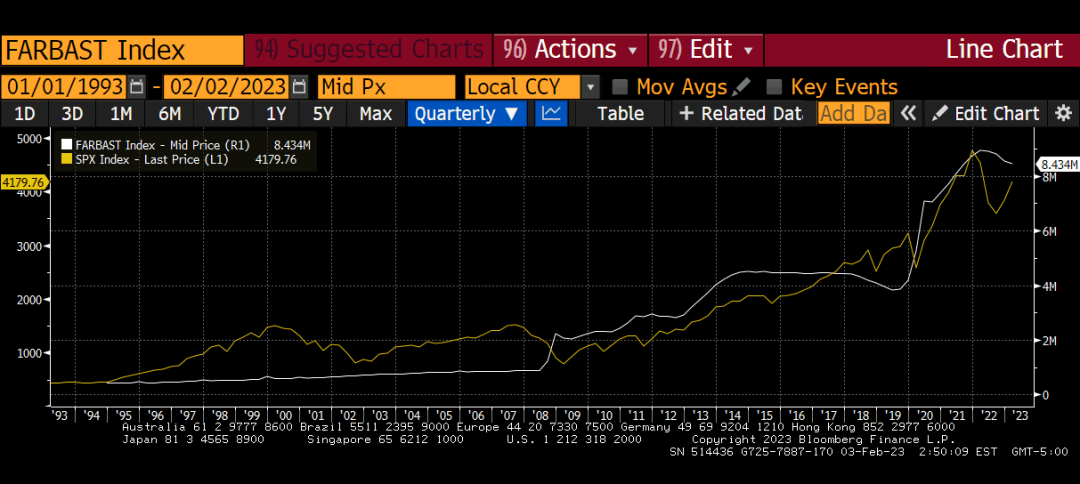Click the plus Related Data button
The image size is (1080, 484).
(x=740, y=113)
